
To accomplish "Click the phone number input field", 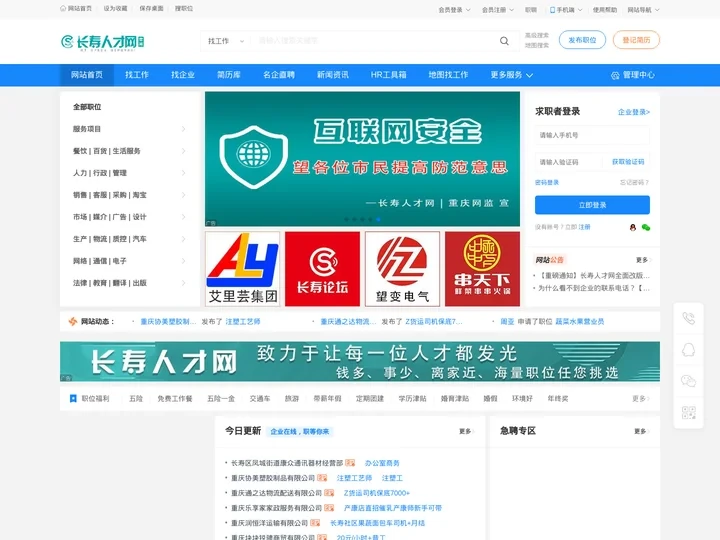I will (592, 135).
